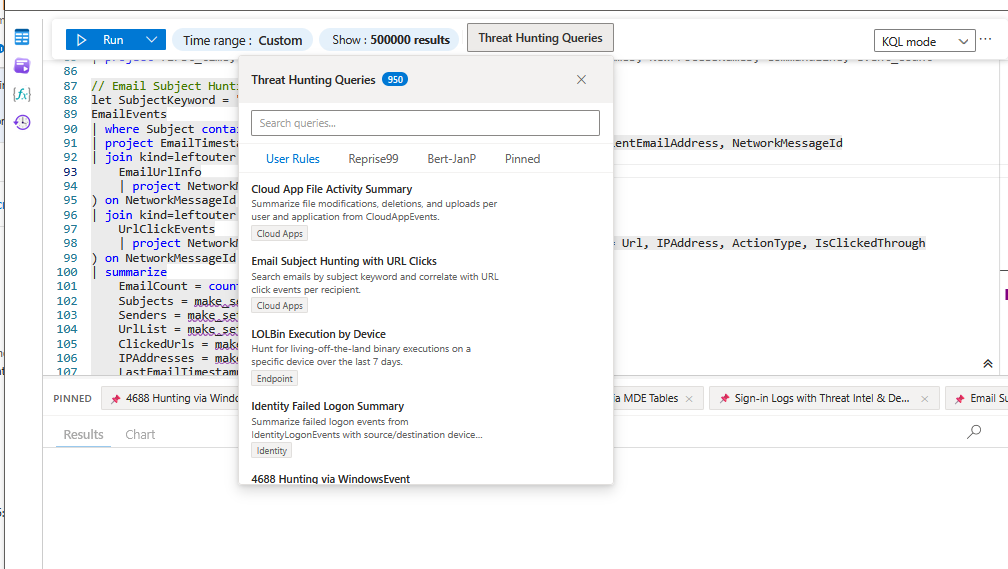
Task: Switch to the Pinned tab
Action: (x=522, y=159)
